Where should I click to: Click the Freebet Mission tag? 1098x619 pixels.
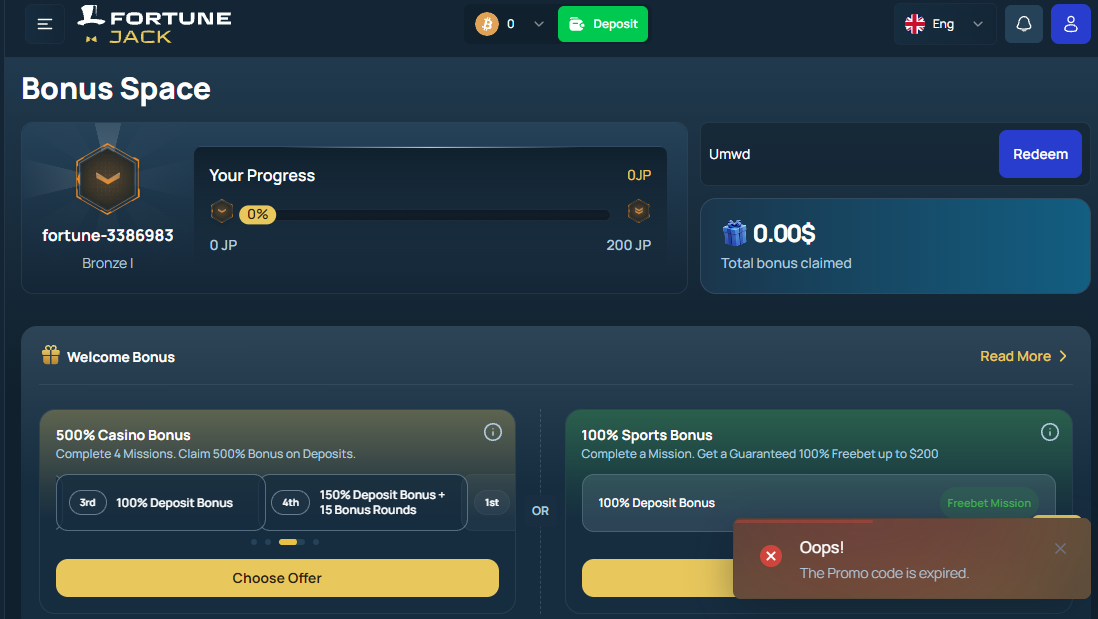(x=989, y=503)
